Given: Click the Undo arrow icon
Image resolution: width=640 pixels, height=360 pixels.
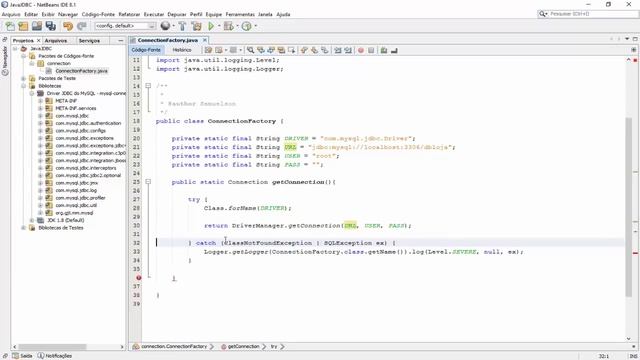Looking at the screenshot, I should tap(68, 26).
